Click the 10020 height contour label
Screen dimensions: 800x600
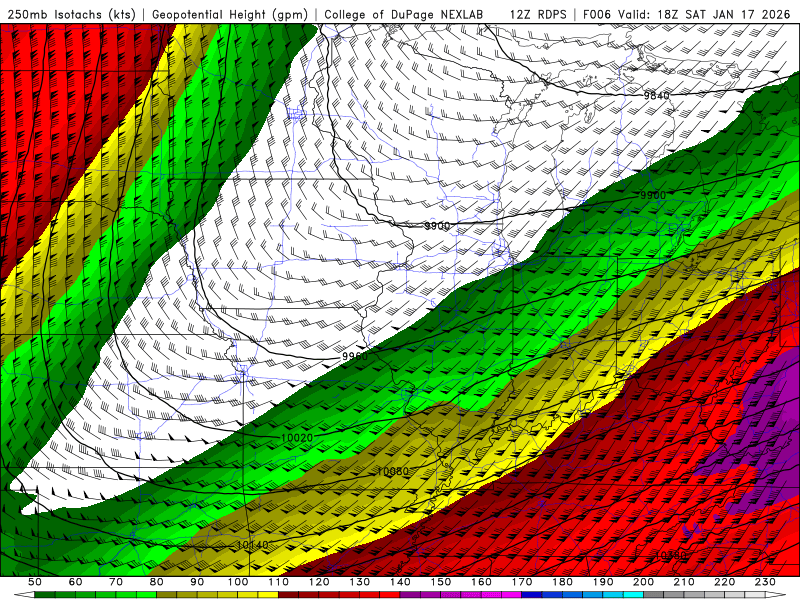[x=297, y=438]
